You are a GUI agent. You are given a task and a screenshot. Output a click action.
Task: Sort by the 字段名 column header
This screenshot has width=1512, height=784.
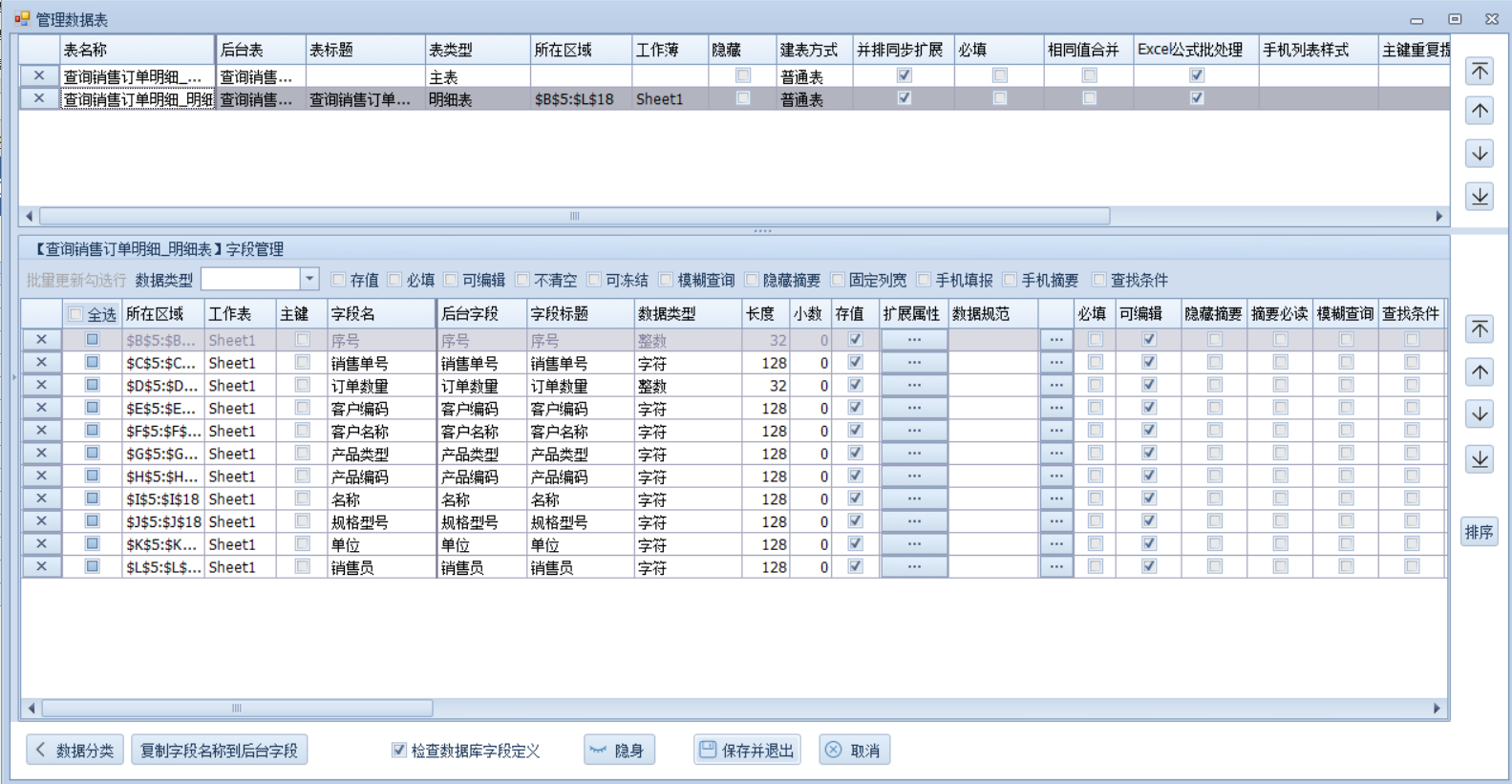click(x=380, y=313)
